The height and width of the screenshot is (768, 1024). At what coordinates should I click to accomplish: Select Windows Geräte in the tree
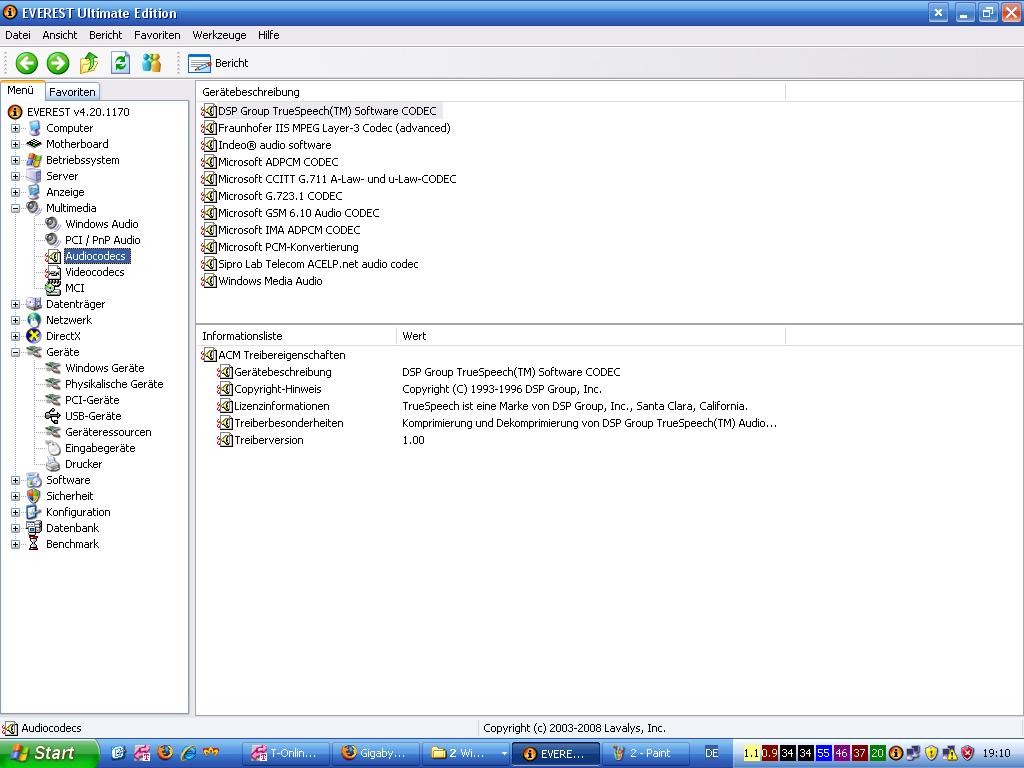click(x=104, y=368)
